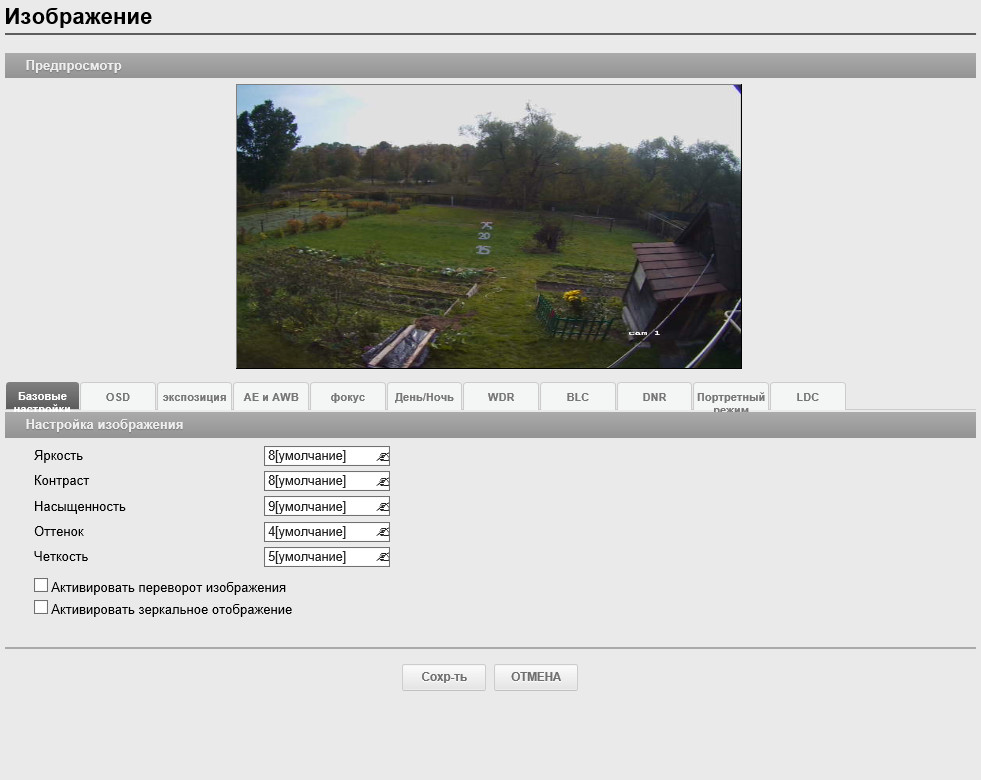The image size is (981, 780).
Task: Open the Контраст dropdown arrow icon
Action: 383,481
